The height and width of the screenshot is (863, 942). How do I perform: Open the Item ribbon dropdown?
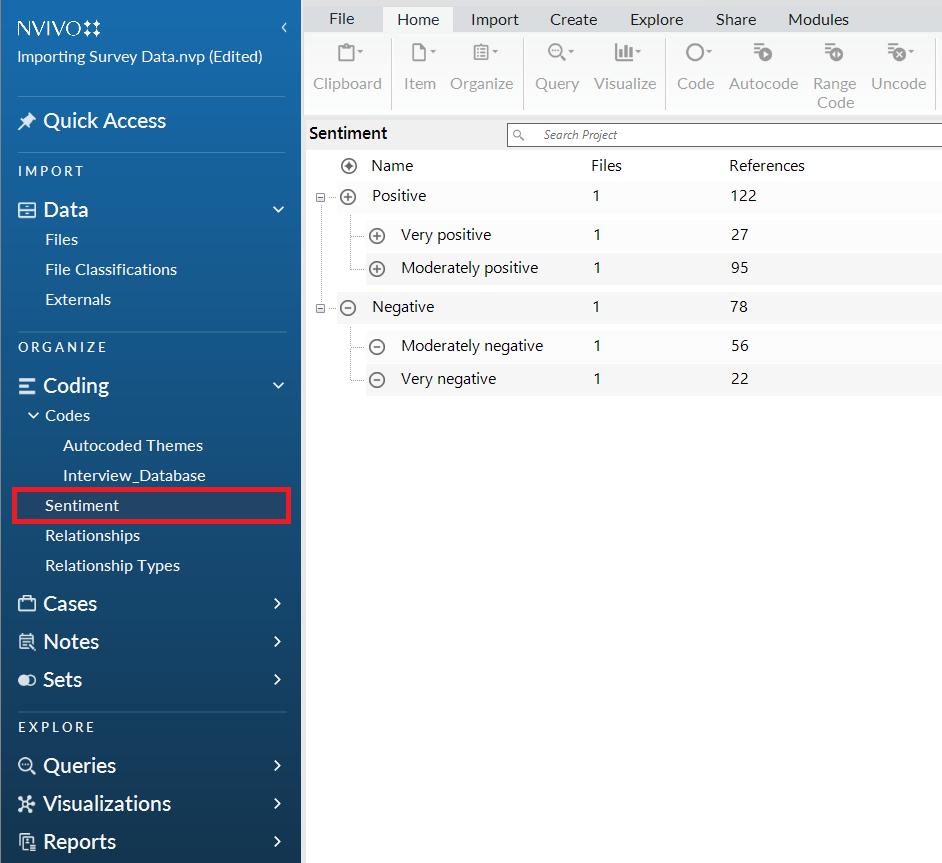[x=420, y=67]
